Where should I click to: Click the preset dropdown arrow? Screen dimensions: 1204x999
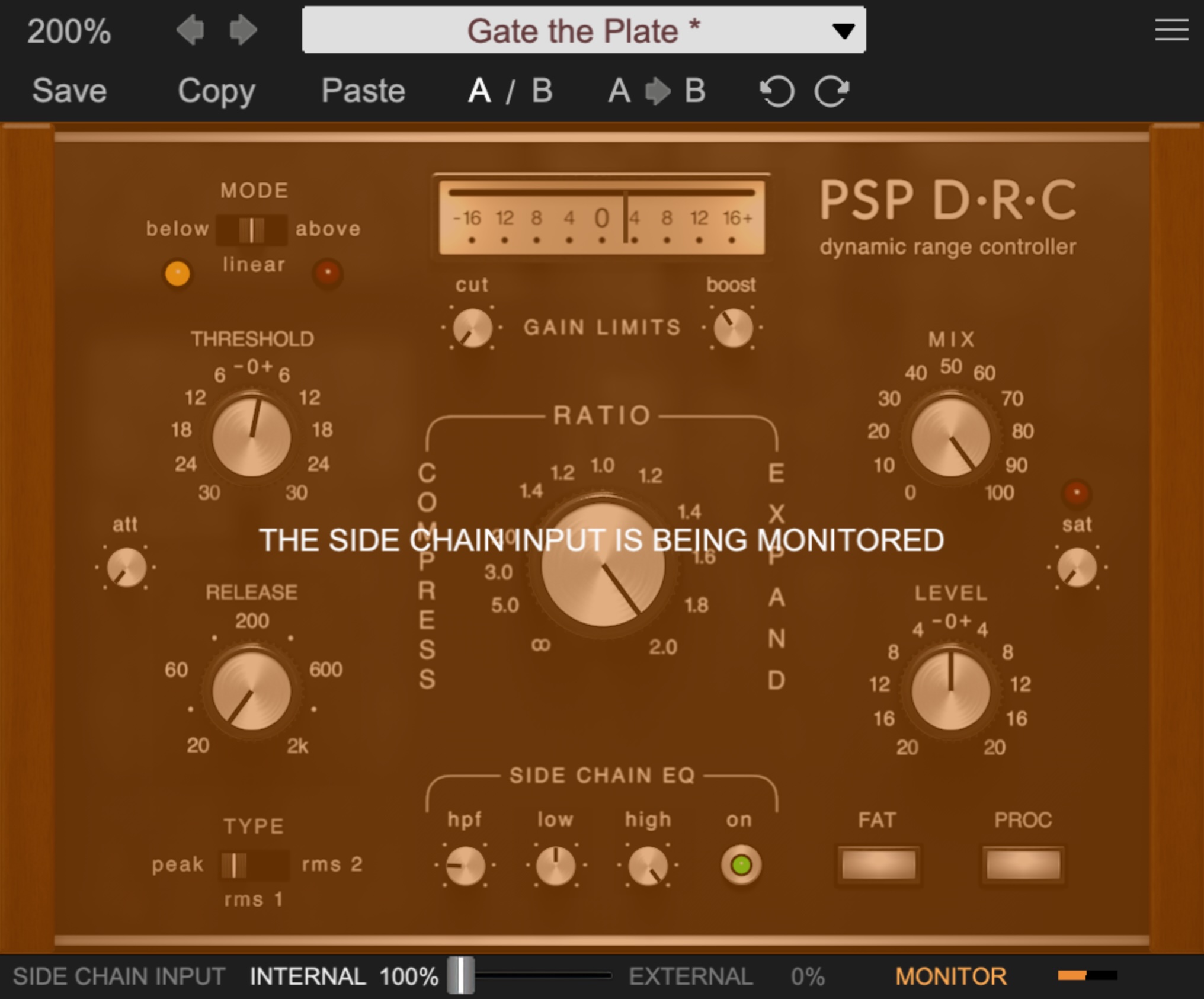[843, 30]
